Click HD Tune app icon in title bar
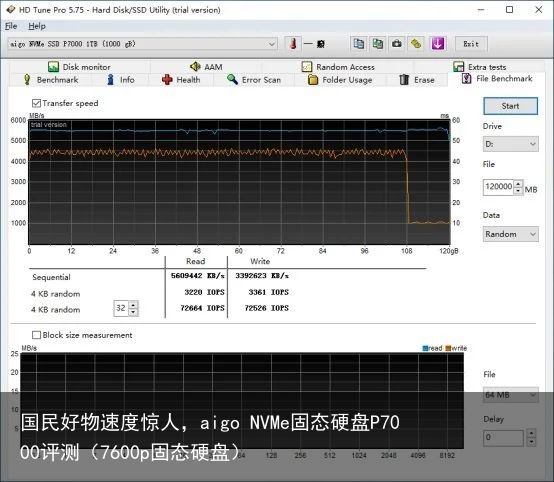 point(11,10)
